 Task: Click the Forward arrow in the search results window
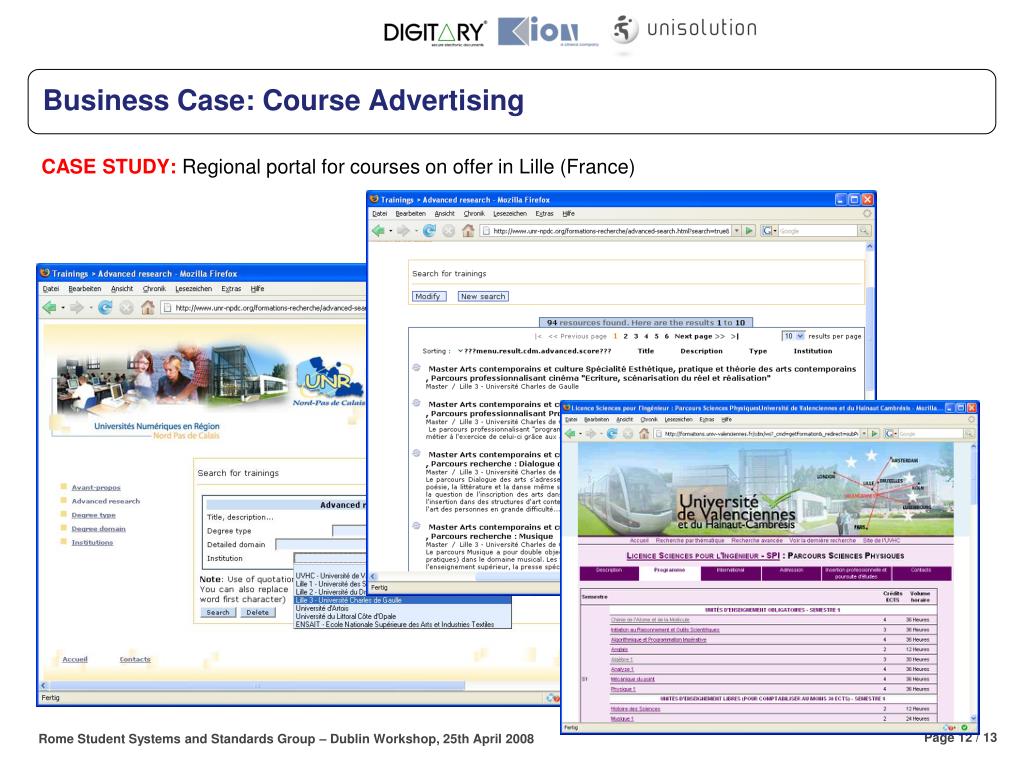403,231
